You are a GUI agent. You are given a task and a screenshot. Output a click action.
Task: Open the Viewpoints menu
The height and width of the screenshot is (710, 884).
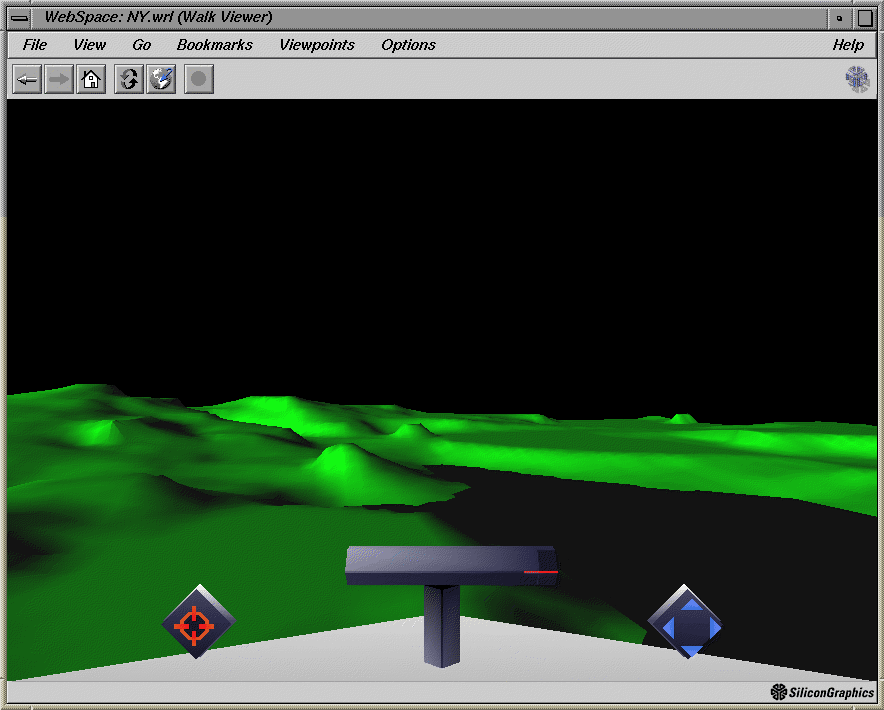pyautogui.click(x=317, y=45)
